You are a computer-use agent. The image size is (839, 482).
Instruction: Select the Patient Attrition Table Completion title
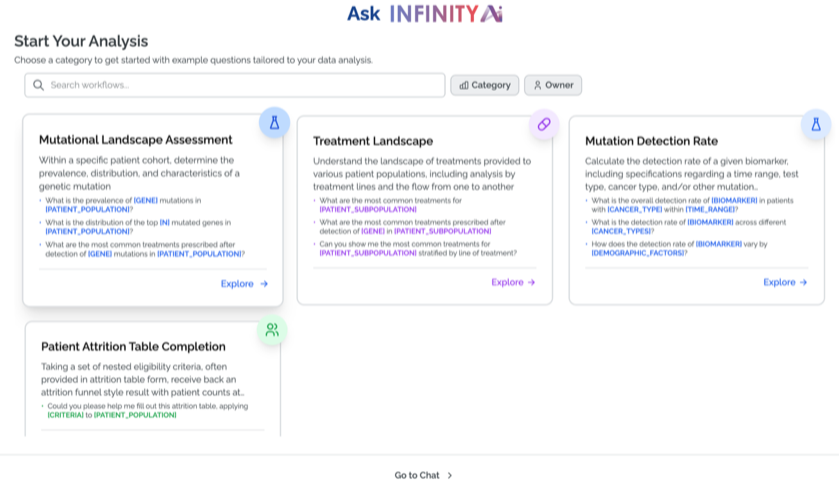click(133, 347)
